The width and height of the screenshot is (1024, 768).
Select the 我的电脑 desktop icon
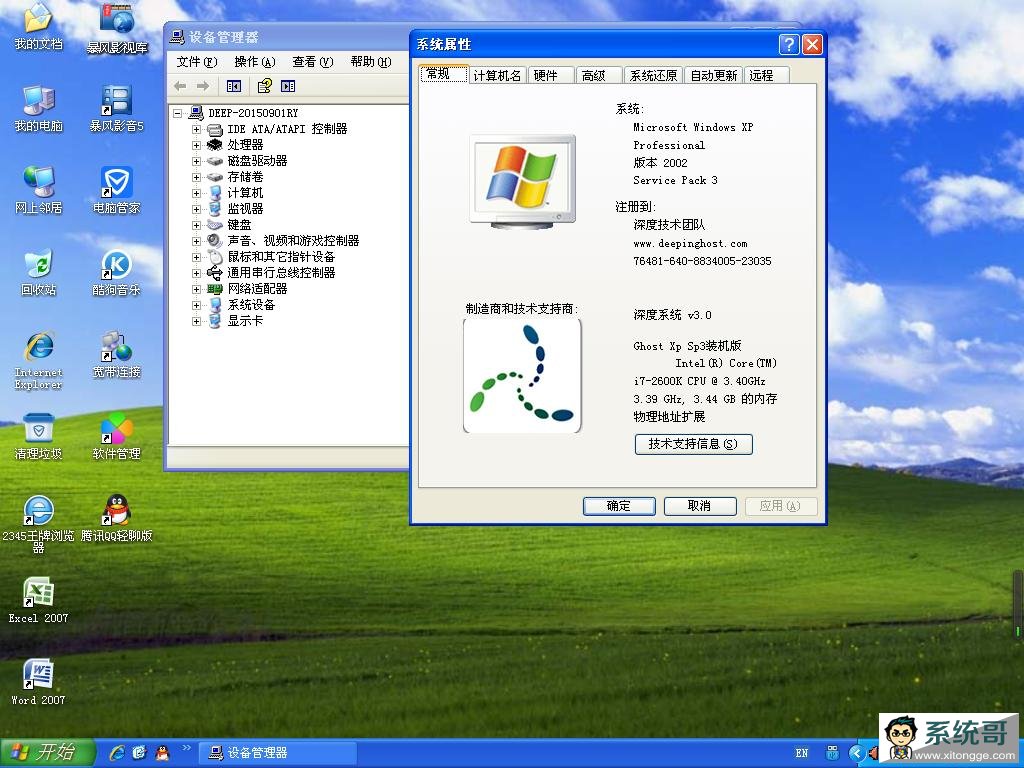coord(39,108)
